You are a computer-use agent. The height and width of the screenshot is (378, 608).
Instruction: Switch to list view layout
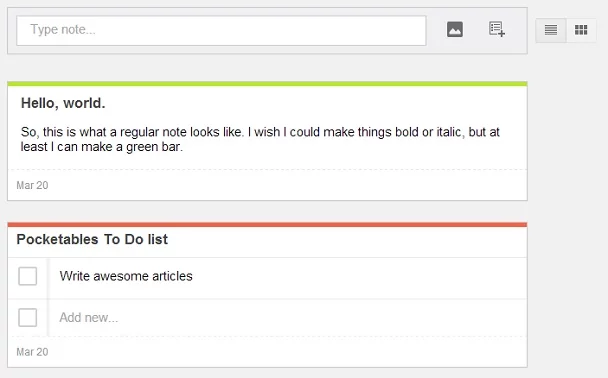[551, 30]
